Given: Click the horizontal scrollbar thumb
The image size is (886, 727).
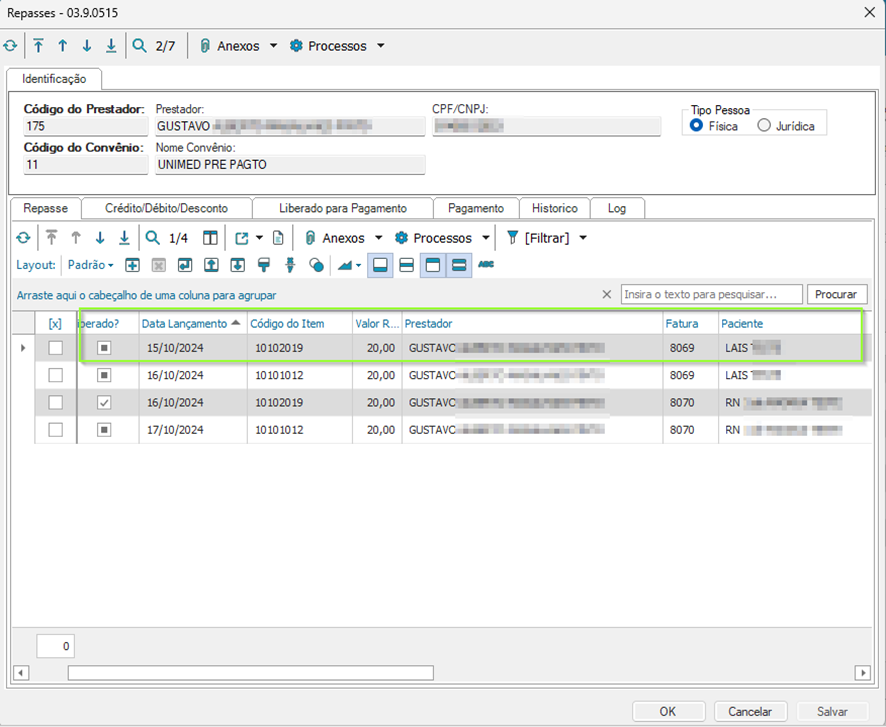Looking at the screenshot, I should 250,673.
